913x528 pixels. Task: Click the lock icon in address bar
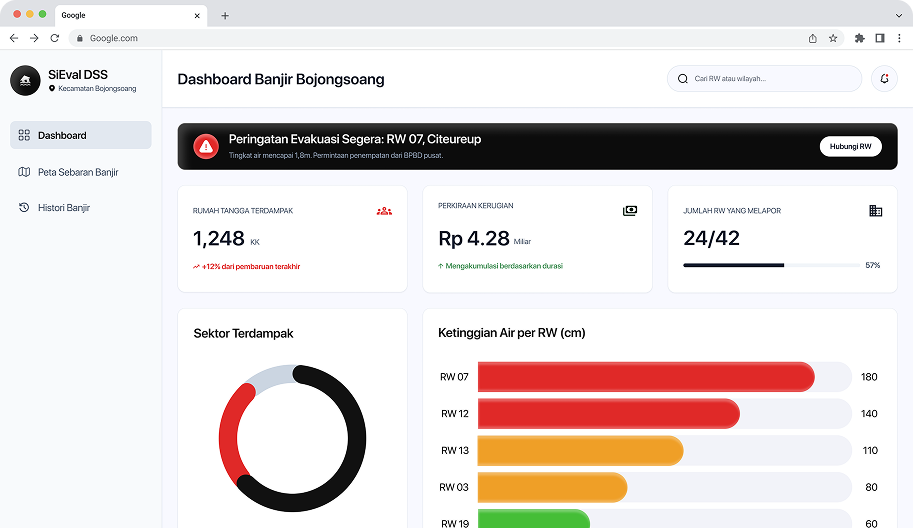[80, 38]
